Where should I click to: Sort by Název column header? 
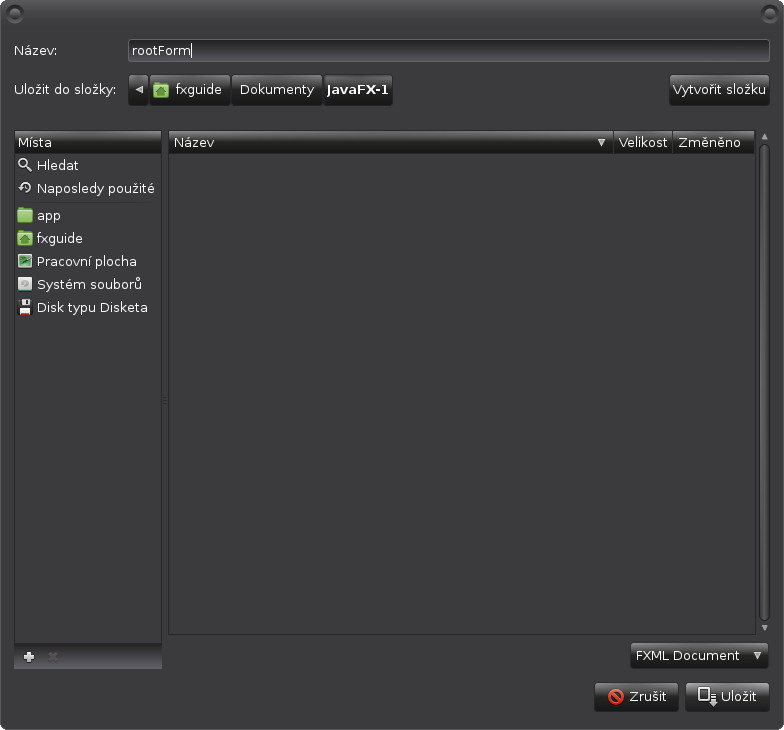coord(391,142)
